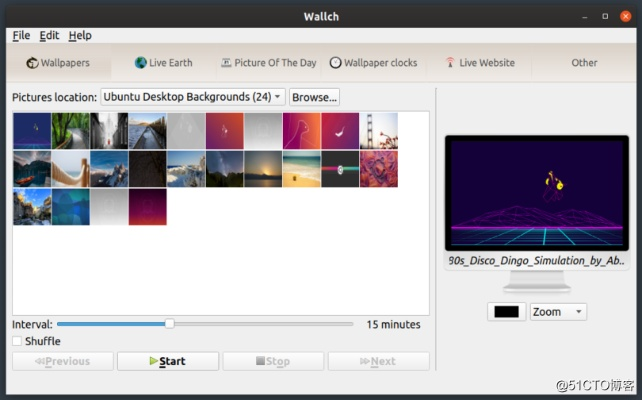Expand the Zoom style dropdown
The width and height of the screenshot is (642, 400).
(558, 312)
